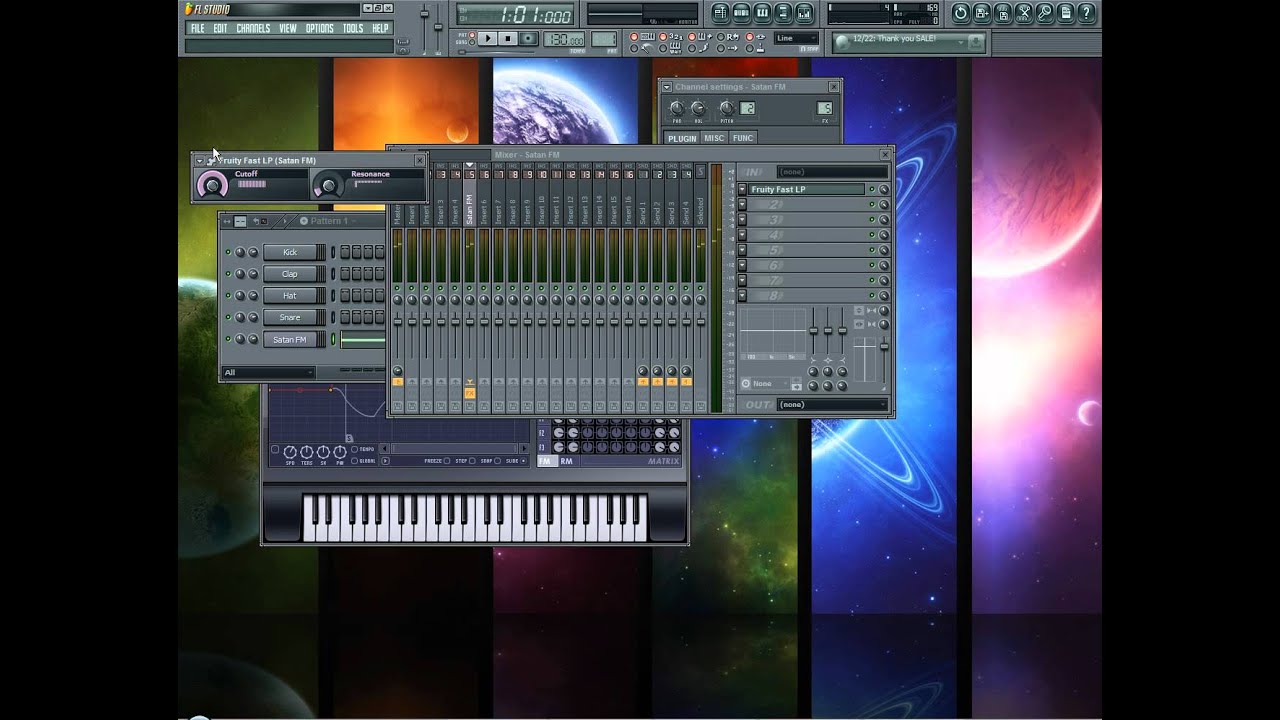Image resolution: width=1280 pixels, height=720 pixels.
Task: Click the PAN knob in Channel settings
Action: point(677,107)
